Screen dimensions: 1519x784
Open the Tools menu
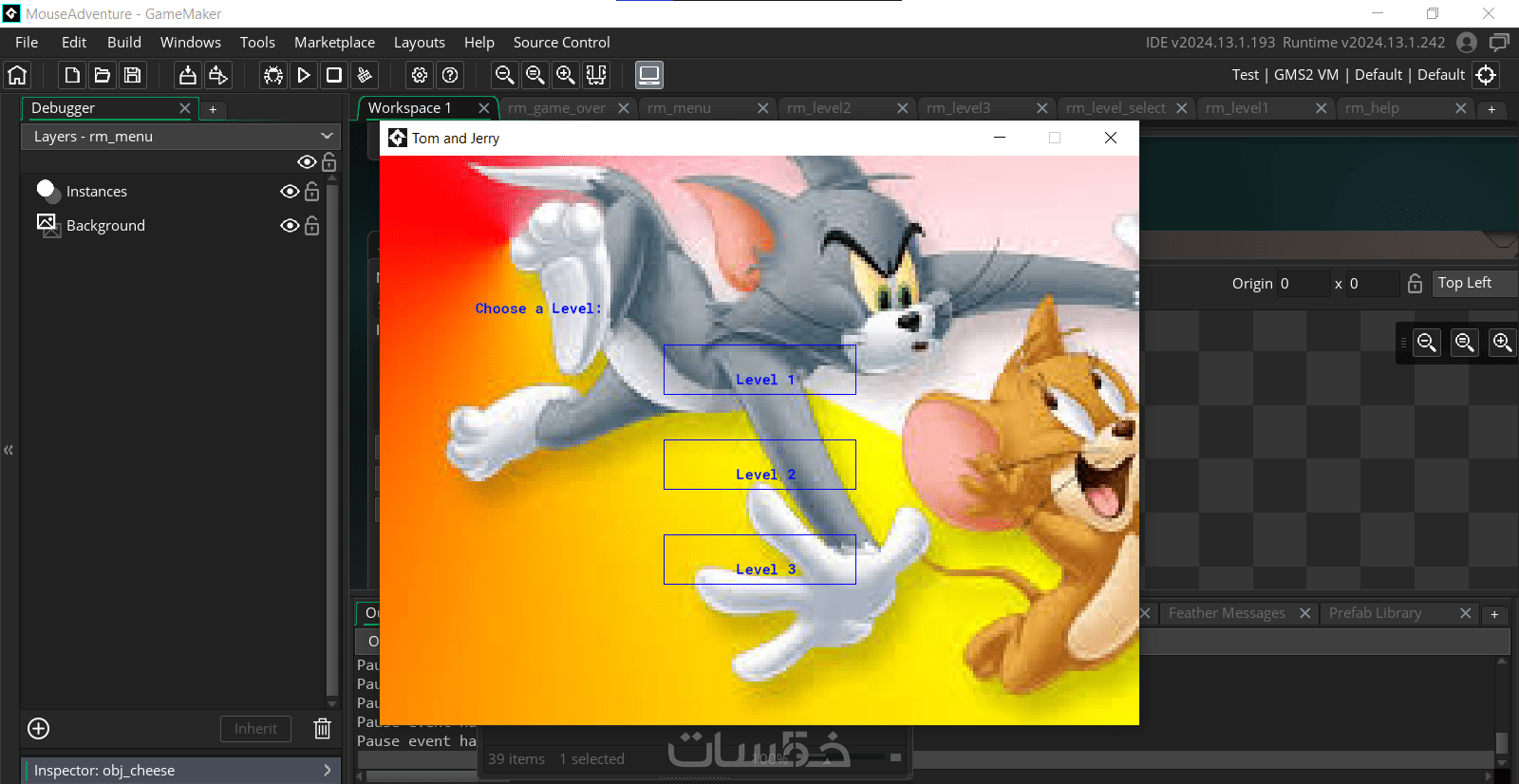[x=257, y=43]
